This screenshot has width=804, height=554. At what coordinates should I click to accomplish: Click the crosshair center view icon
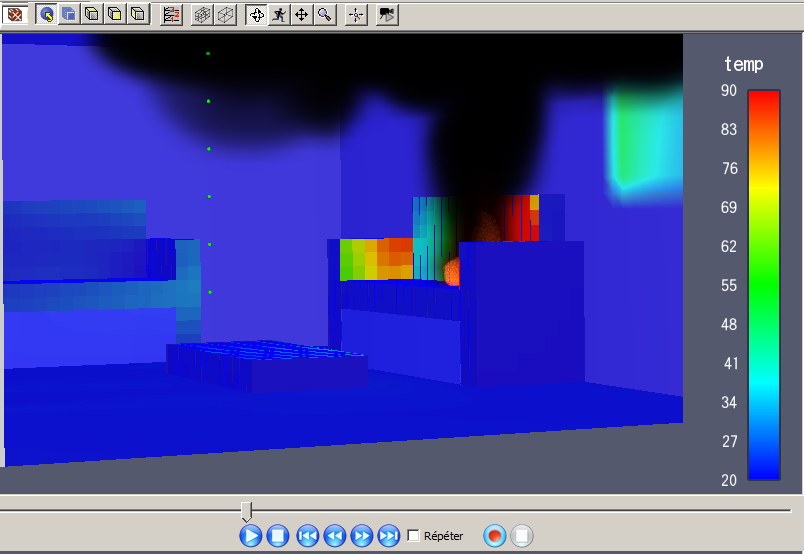[x=356, y=15]
